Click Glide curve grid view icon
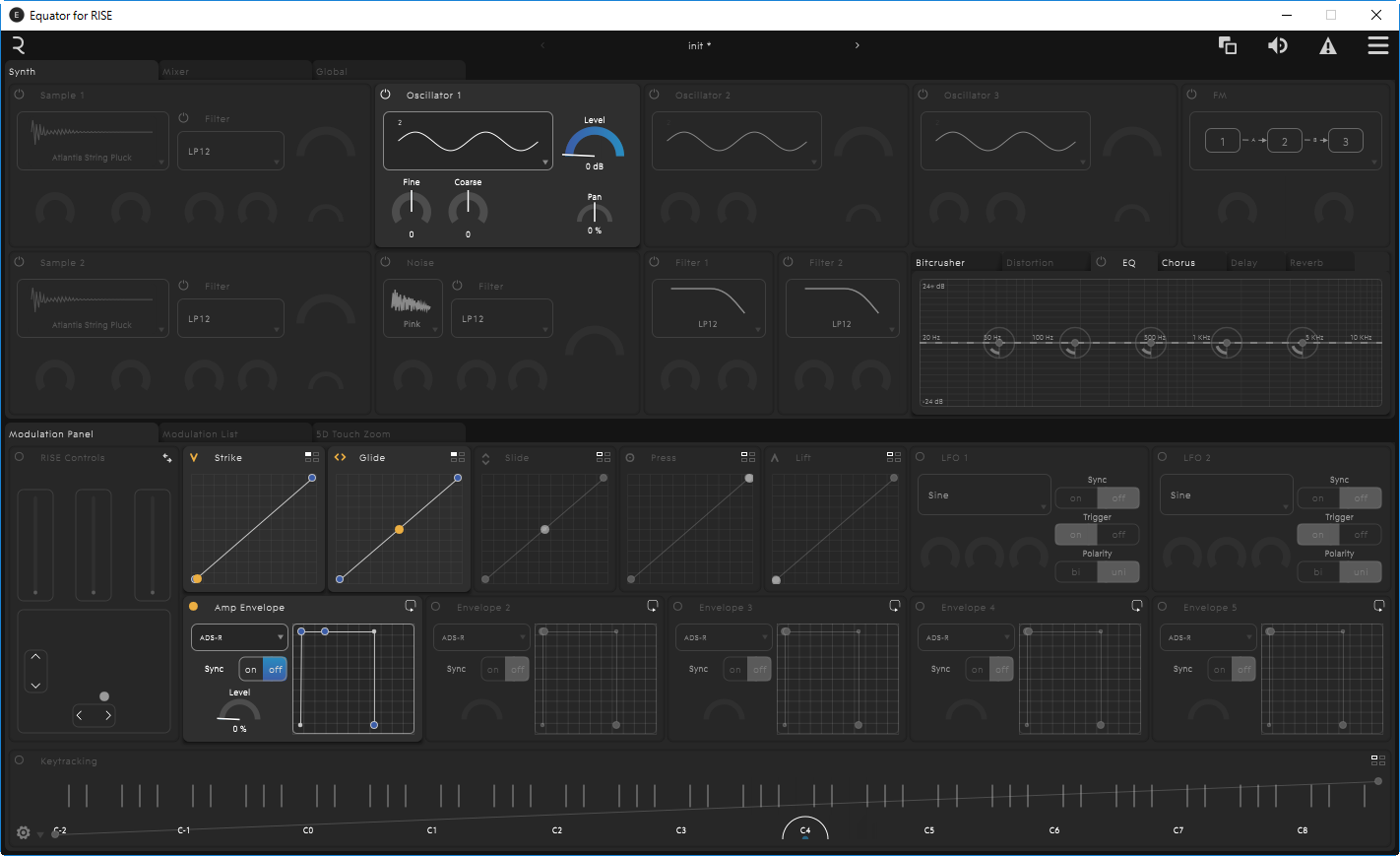This screenshot has width=1400, height=856. (458, 457)
